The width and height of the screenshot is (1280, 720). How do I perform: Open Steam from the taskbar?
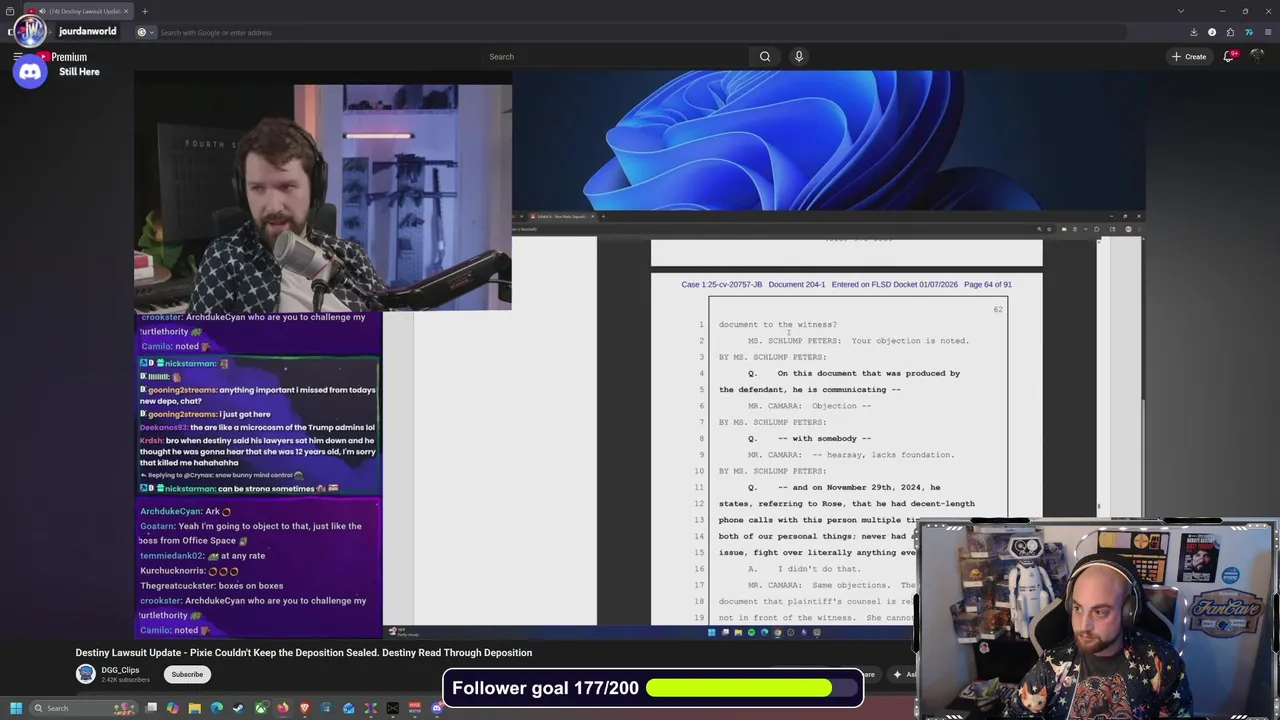click(x=238, y=708)
